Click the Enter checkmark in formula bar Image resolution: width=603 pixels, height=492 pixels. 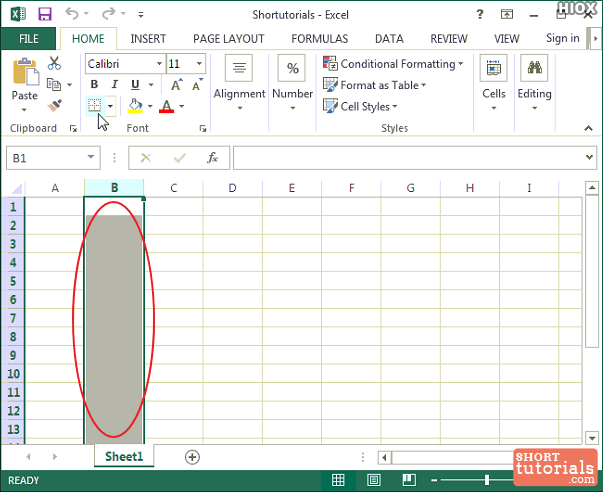[180, 158]
